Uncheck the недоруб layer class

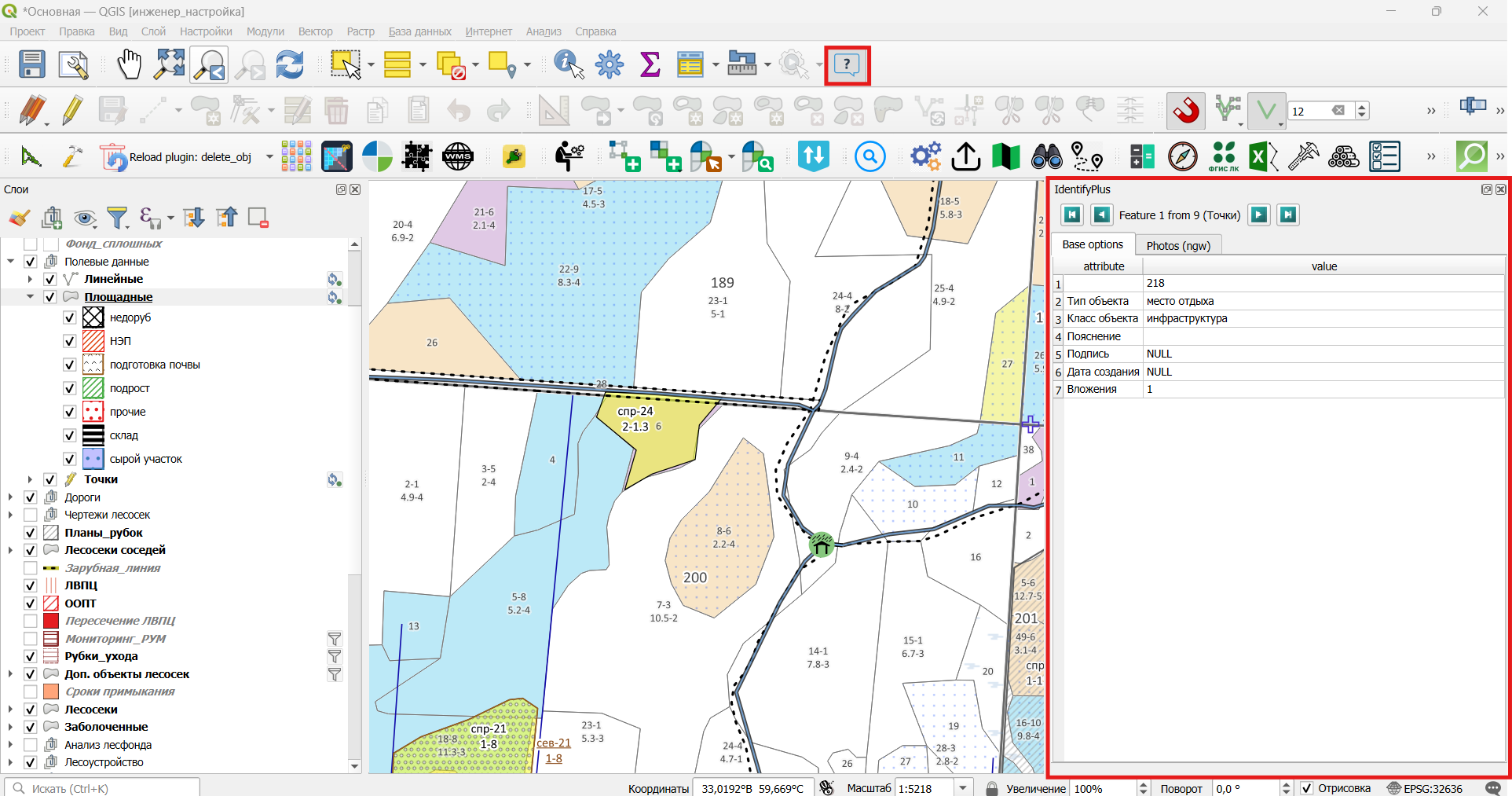70,317
